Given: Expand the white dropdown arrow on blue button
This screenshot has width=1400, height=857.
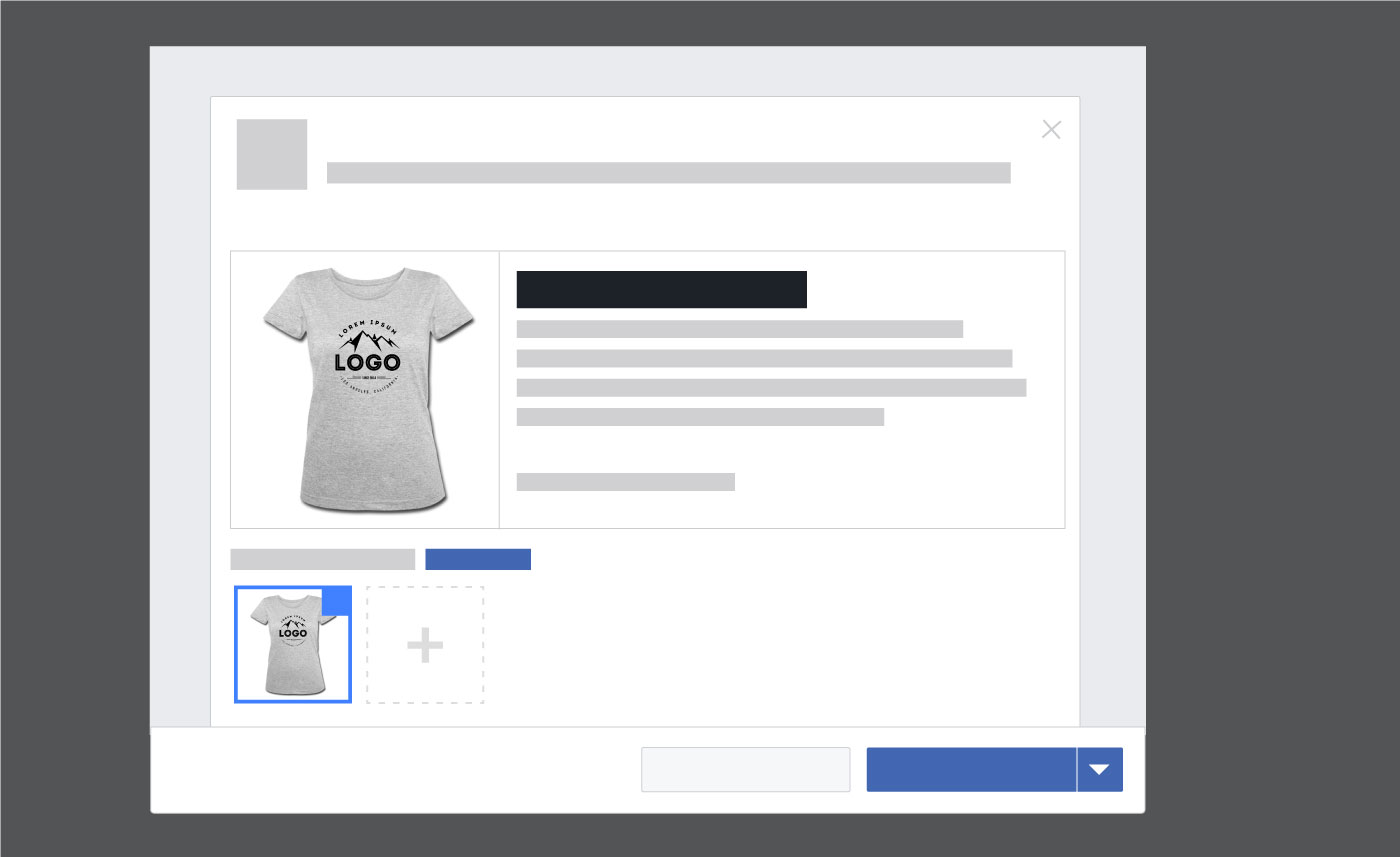Looking at the screenshot, I should pos(1099,769).
